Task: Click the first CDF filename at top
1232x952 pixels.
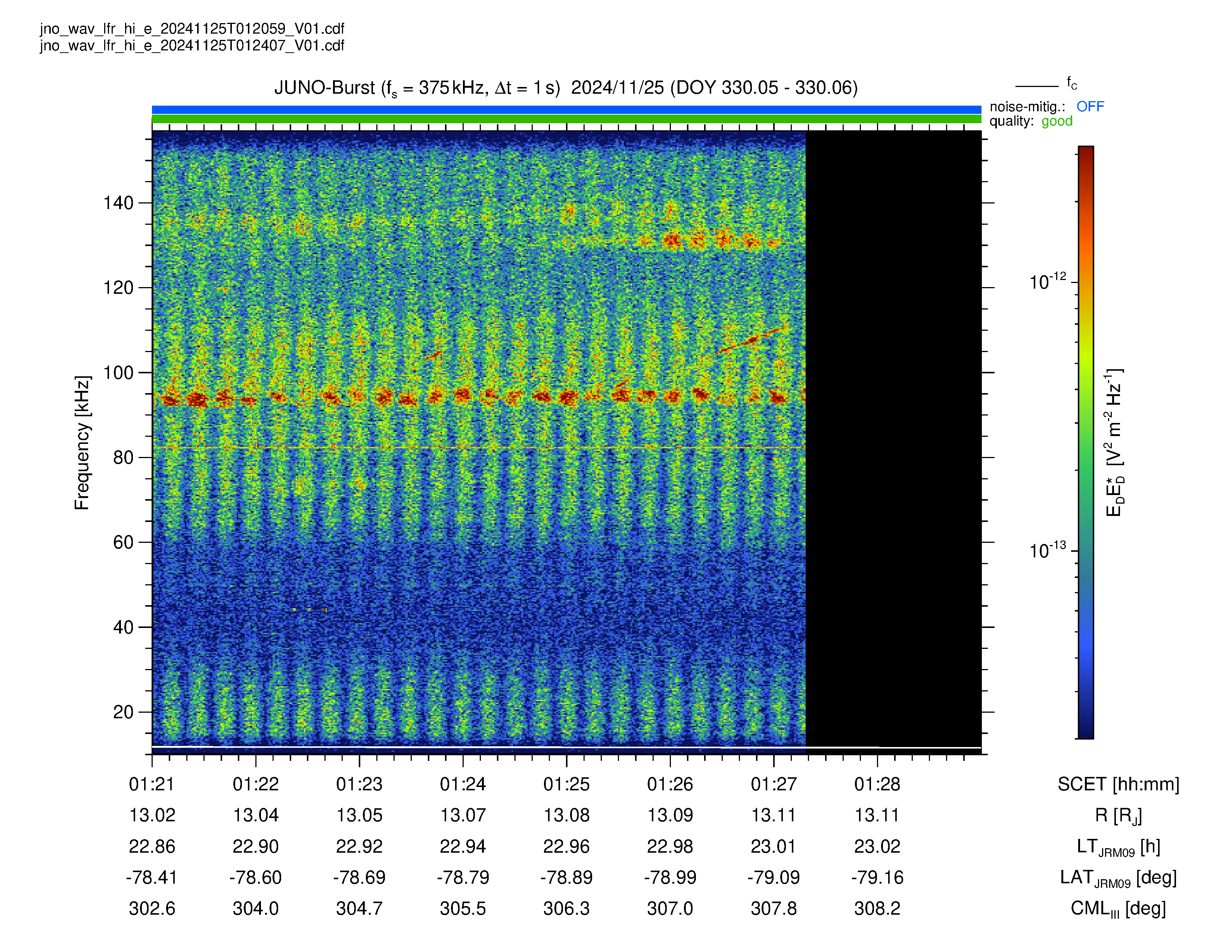Action: [x=192, y=29]
